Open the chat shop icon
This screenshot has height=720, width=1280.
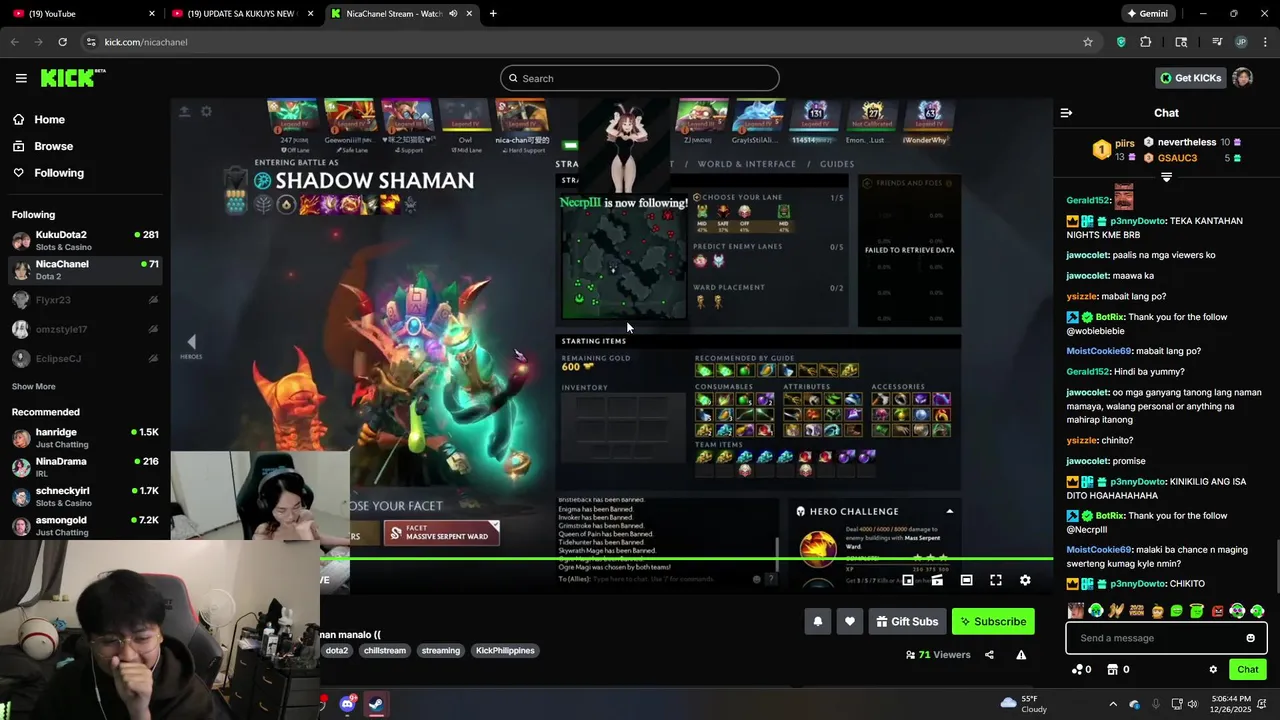click(1118, 669)
